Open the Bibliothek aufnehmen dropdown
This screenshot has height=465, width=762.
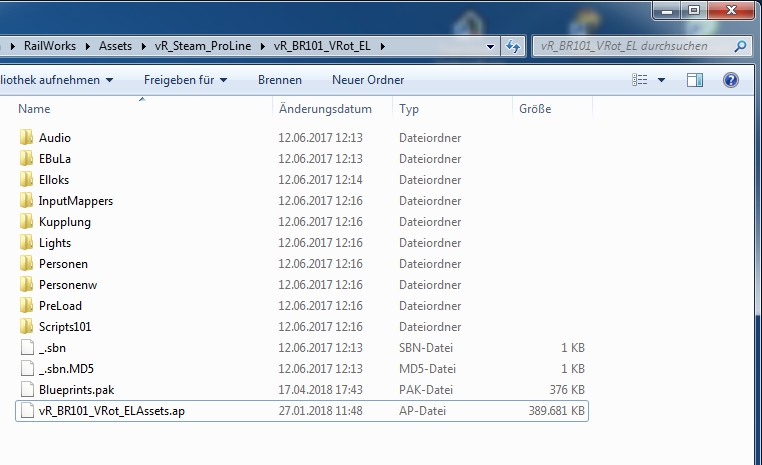pyautogui.click(x=57, y=80)
